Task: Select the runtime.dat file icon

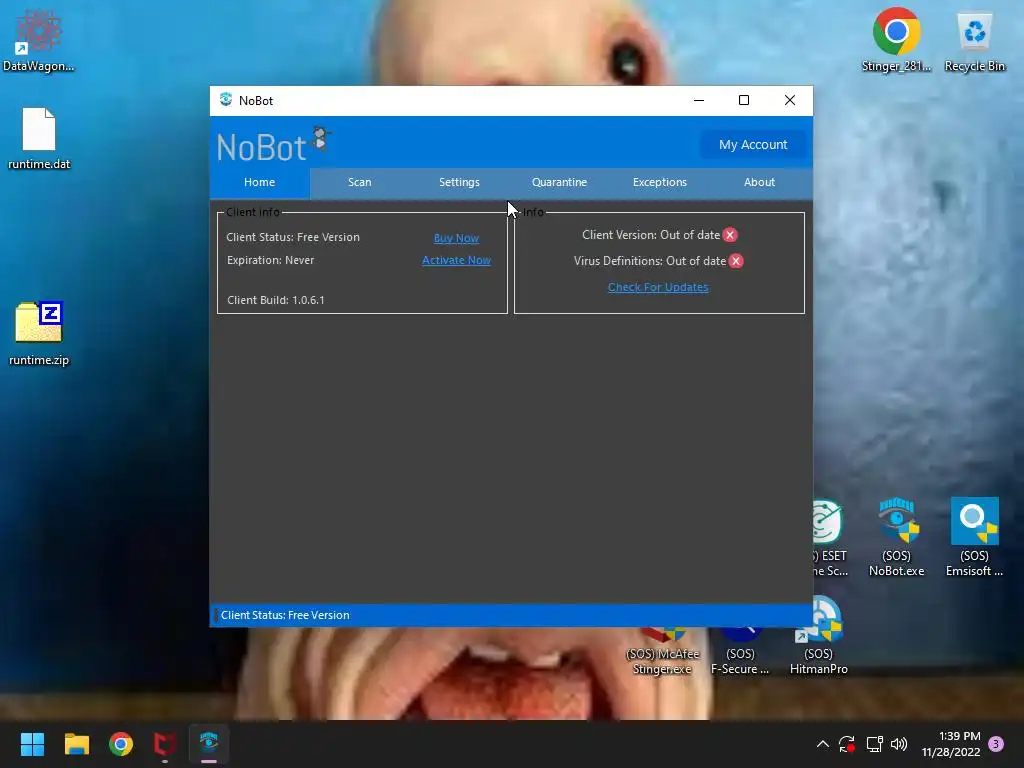Action: [x=39, y=138]
